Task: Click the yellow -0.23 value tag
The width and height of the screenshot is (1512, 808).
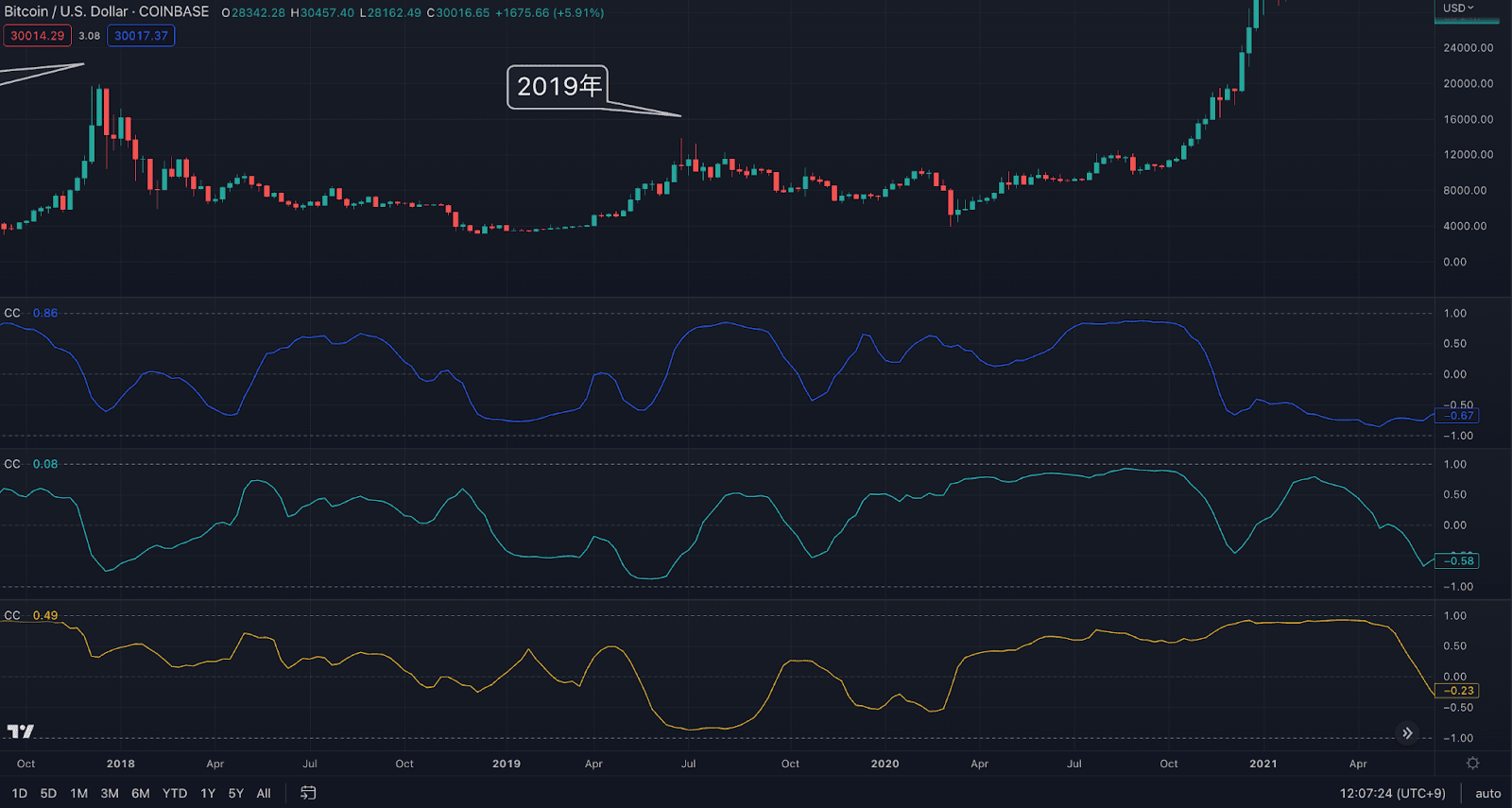Action: 1460,691
